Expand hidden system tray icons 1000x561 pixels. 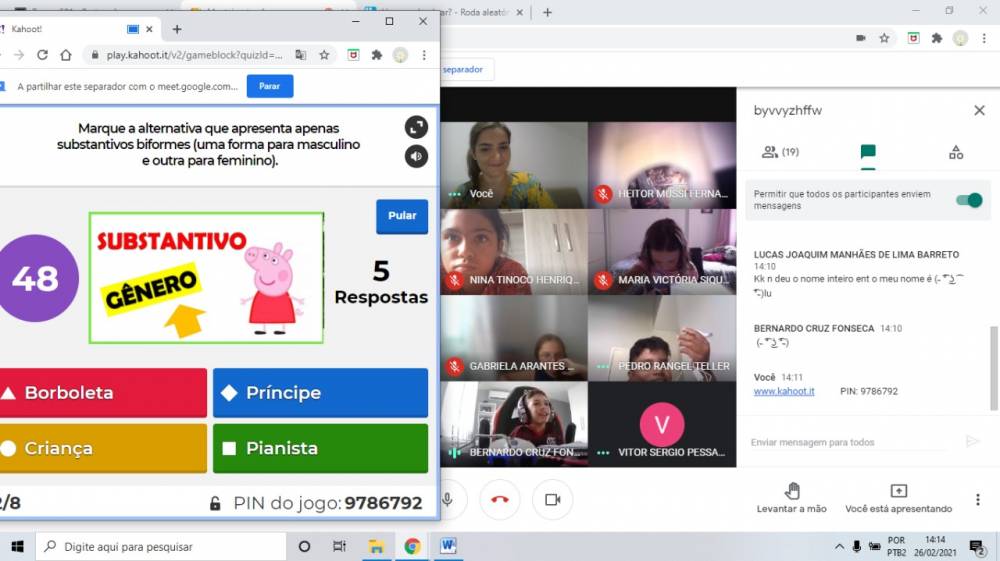[x=839, y=547]
